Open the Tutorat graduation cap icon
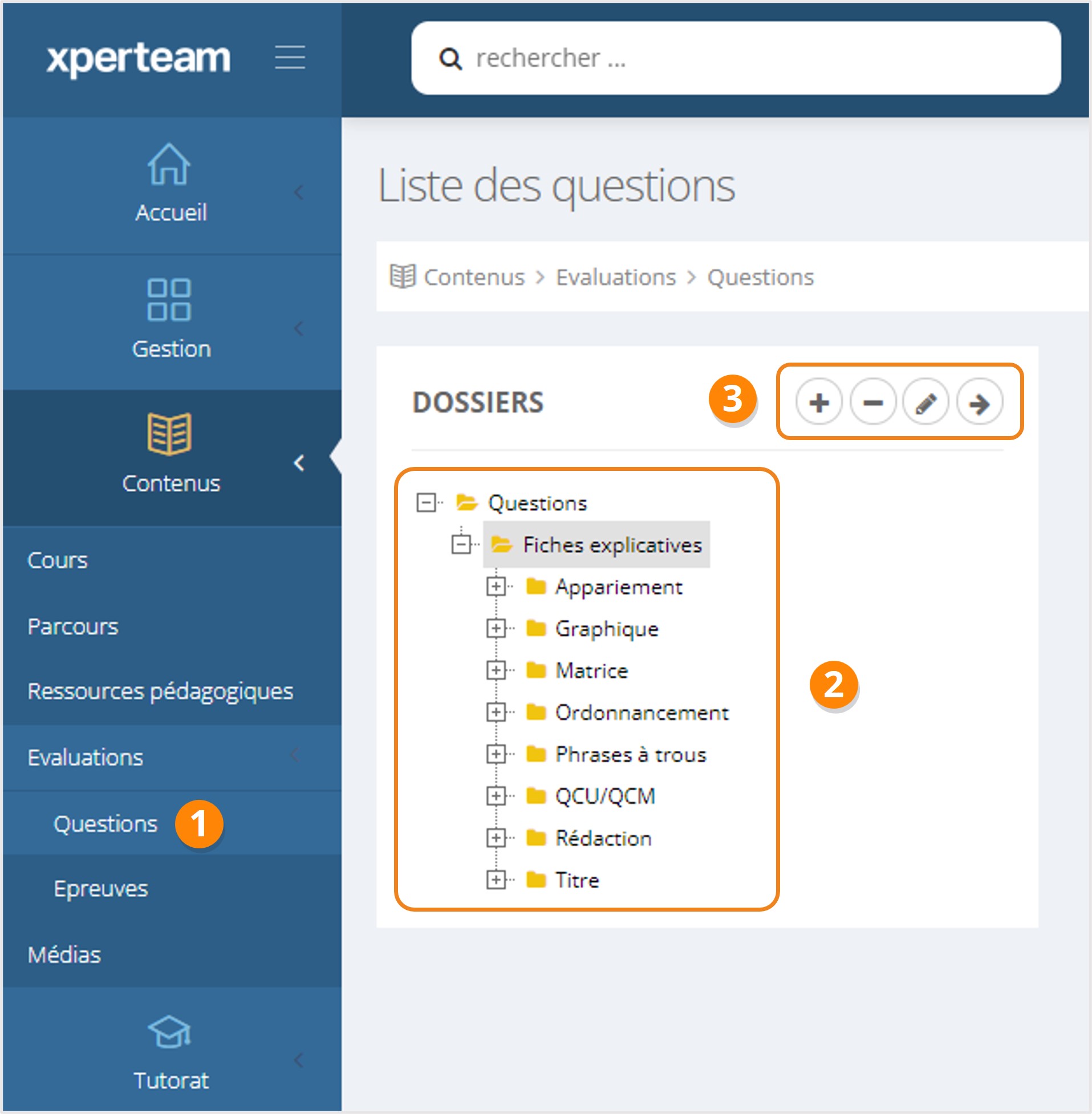The image size is (1092, 1114). pos(169,1032)
